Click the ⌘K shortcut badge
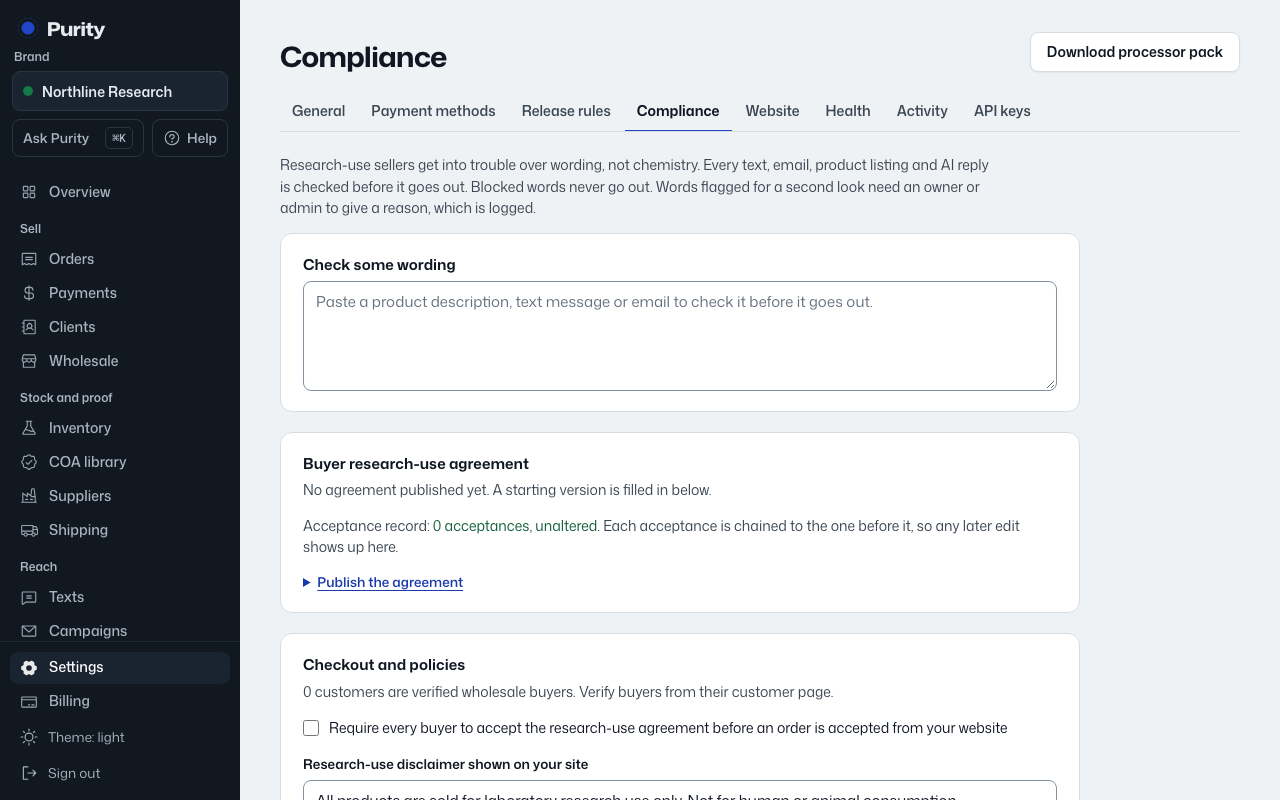The width and height of the screenshot is (1280, 800). click(x=119, y=138)
